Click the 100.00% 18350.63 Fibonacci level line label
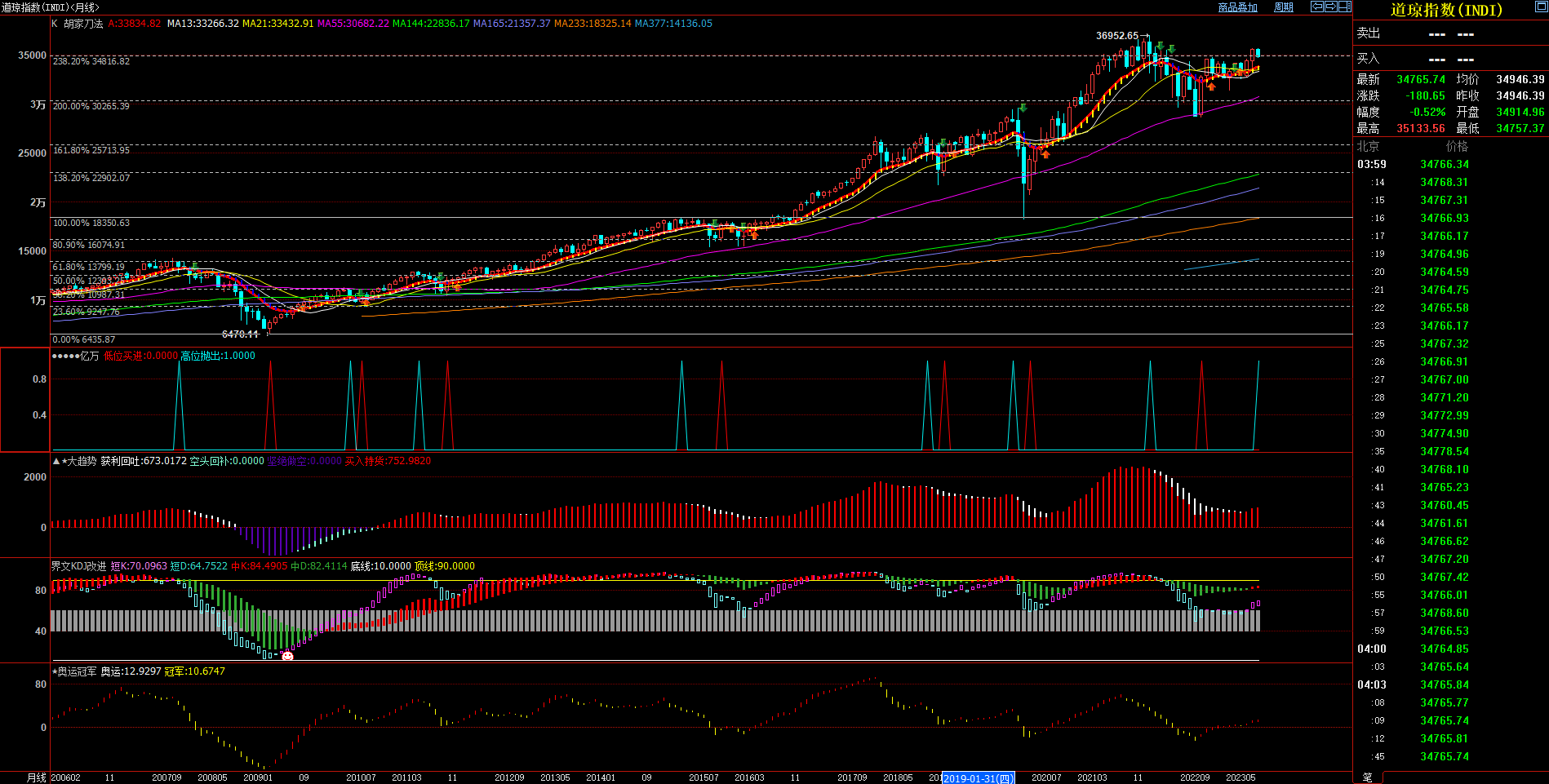 (x=91, y=223)
